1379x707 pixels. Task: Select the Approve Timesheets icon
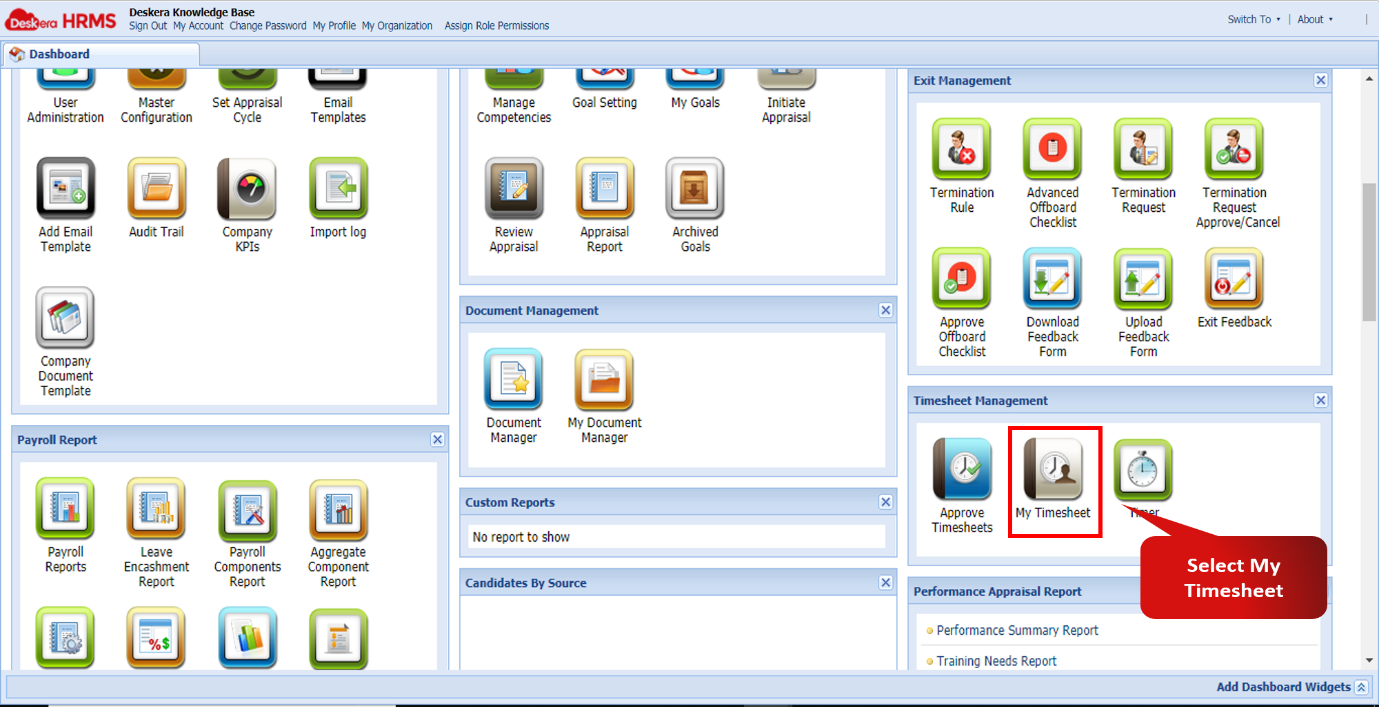(x=961, y=468)
